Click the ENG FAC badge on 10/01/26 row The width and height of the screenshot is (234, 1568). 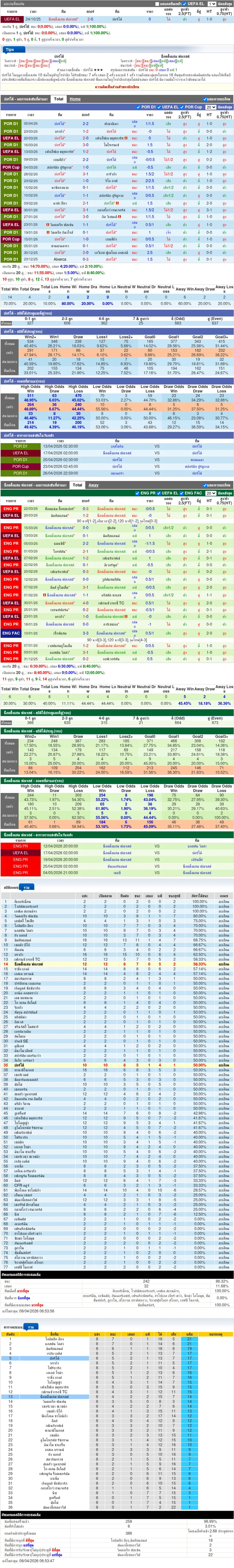11,633
